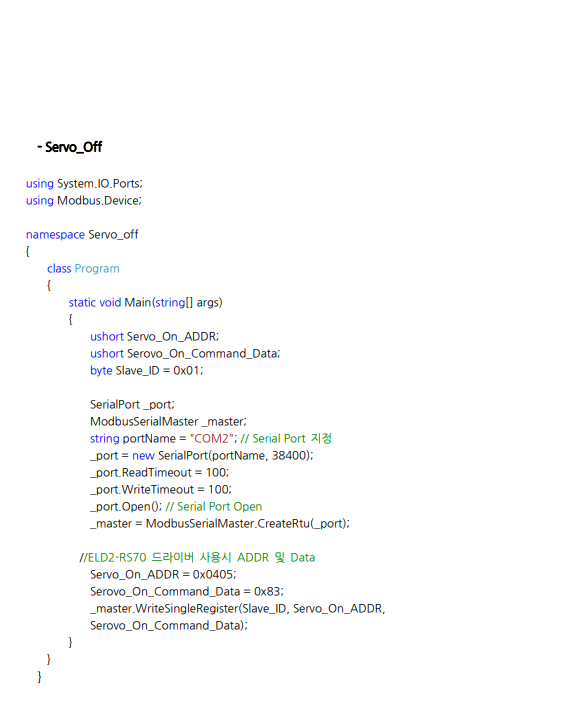This screenshot has width=572, height=709.
Task: Click the 'namespace Servo_off' line
Action: [82, 235]
